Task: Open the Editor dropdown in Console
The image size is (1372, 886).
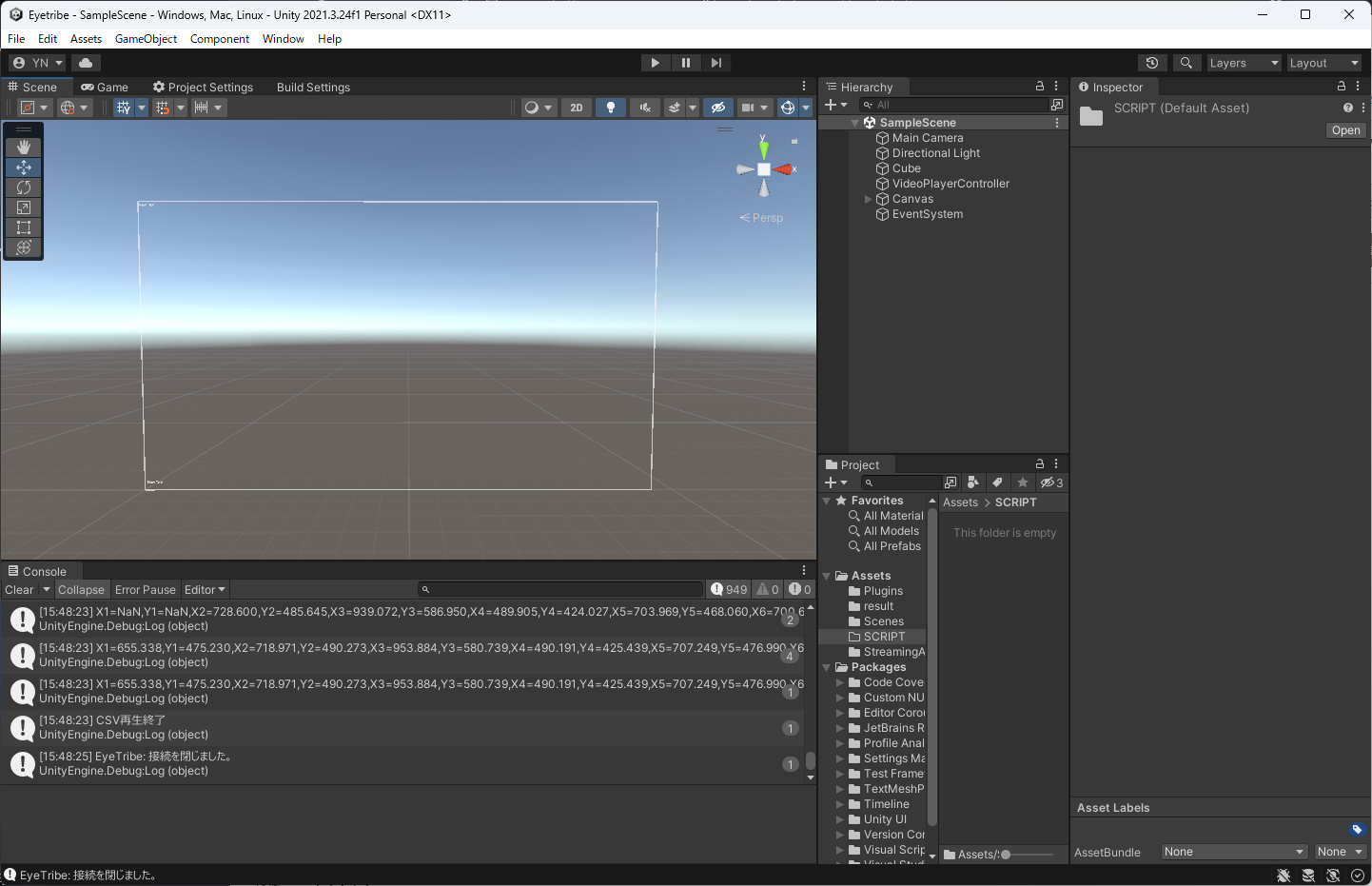Action: (205, 590)
